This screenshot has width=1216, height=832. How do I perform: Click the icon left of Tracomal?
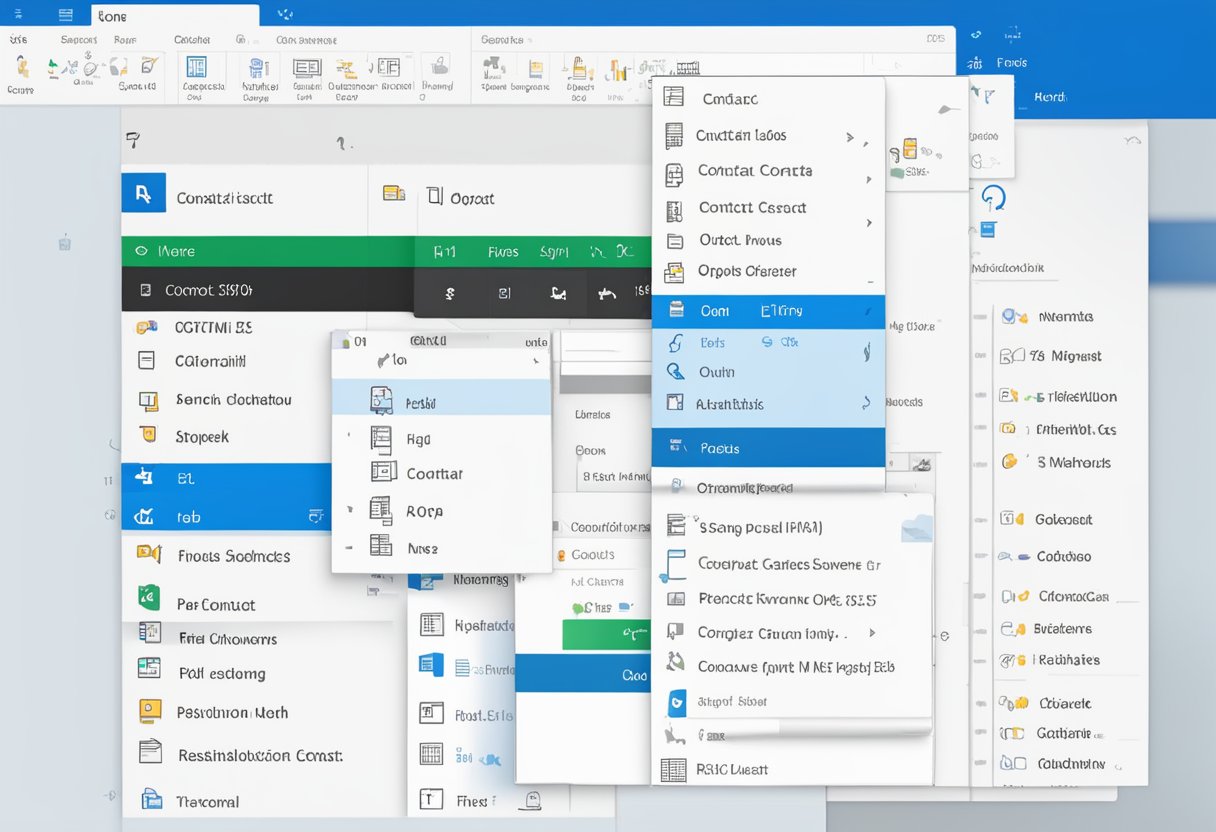coord(151,799)
